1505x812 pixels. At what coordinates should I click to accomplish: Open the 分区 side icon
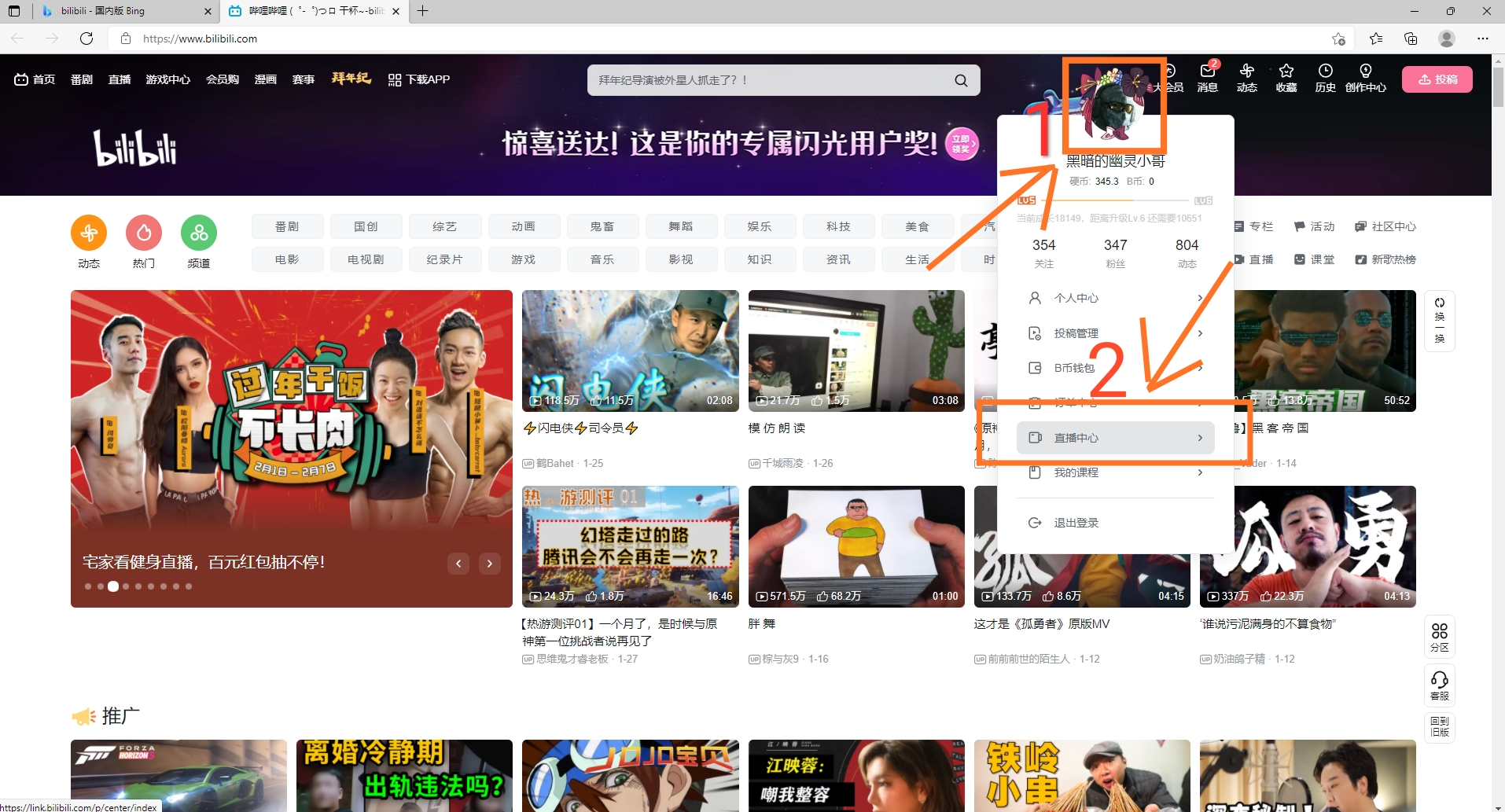coord(1439,637)
